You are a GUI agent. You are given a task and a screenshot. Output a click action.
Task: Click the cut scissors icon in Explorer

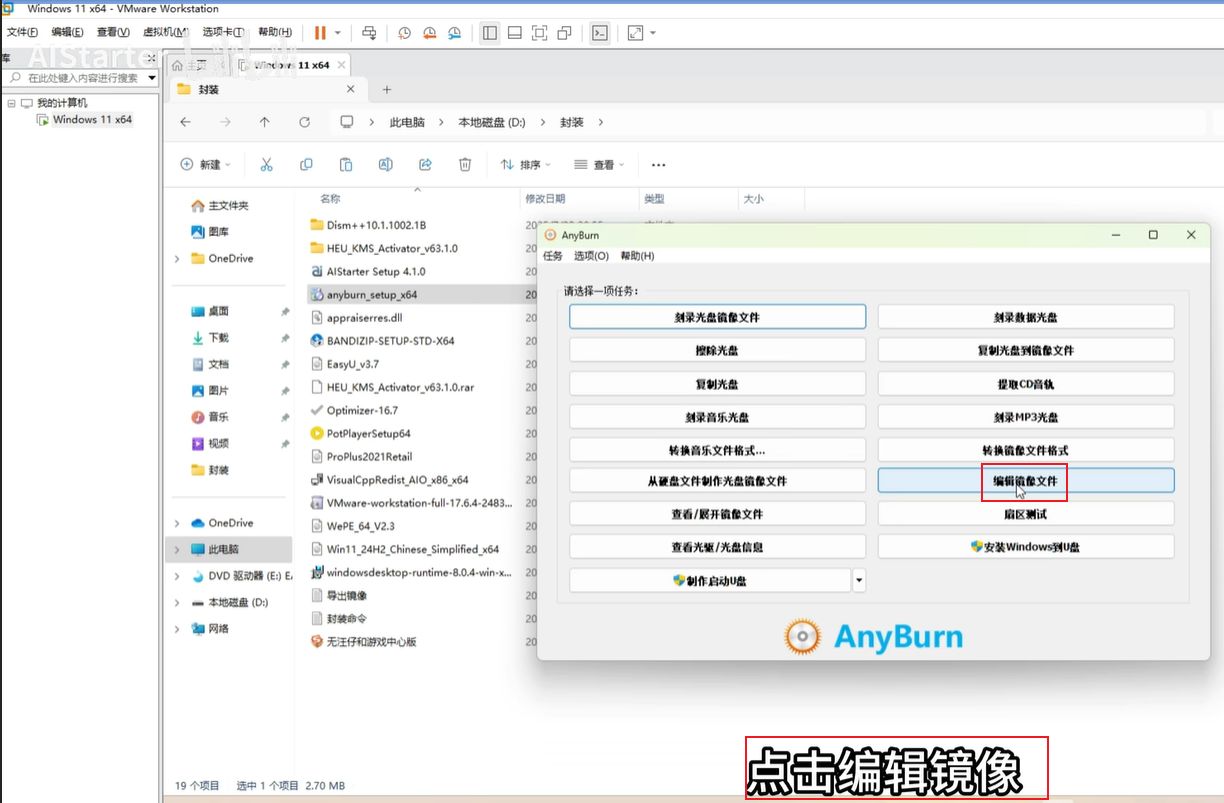pos(266,165)
